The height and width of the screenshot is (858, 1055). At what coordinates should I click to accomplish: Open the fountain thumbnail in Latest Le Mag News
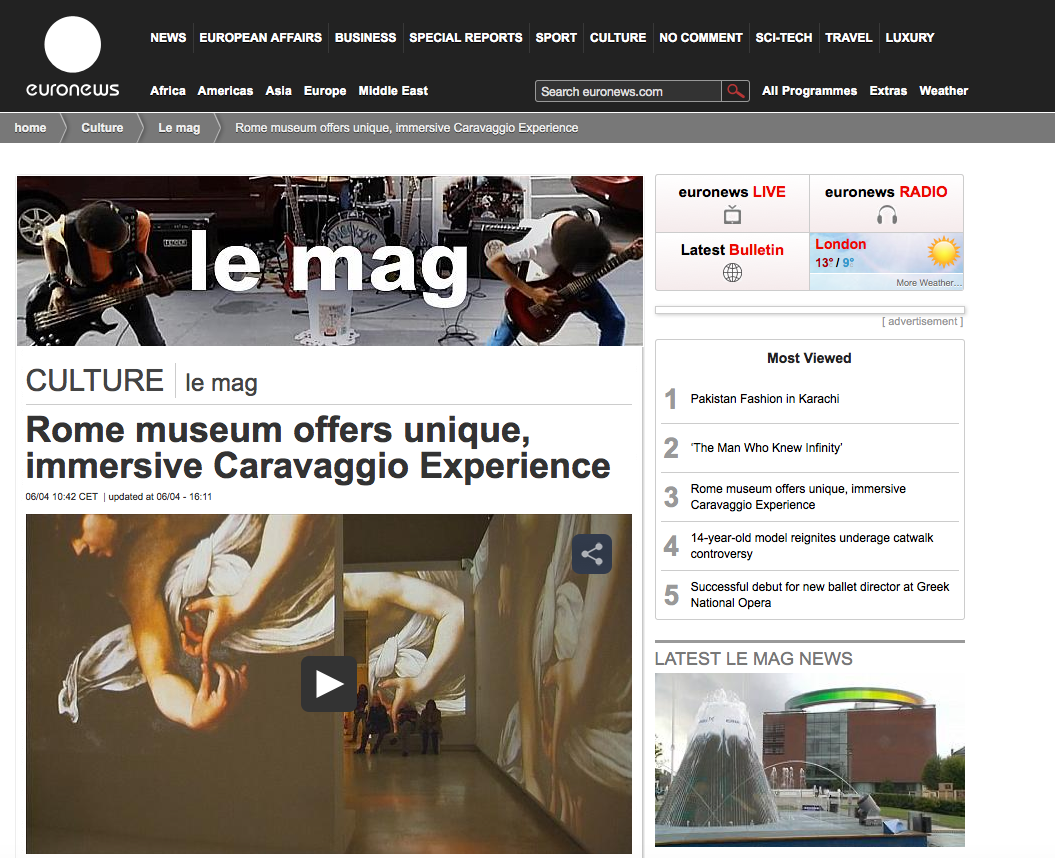[809, 759]
